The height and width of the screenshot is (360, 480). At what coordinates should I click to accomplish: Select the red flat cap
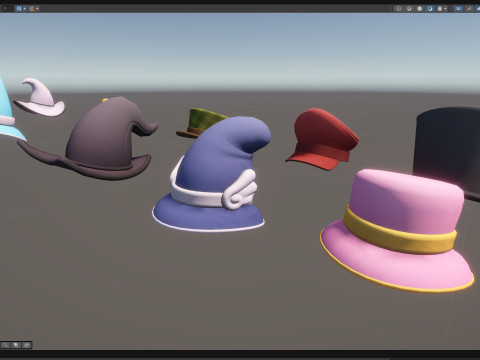[x=322, y=138]
